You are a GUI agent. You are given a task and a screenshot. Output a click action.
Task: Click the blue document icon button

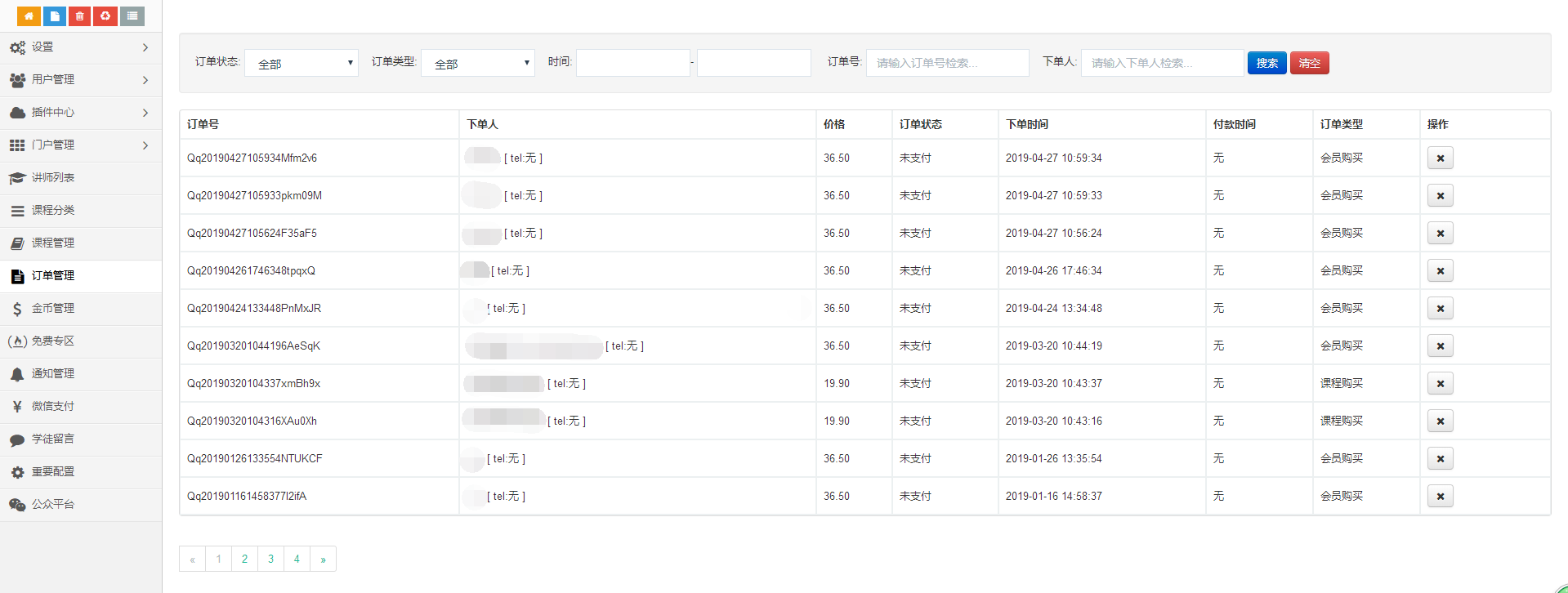click(x=54, y=16)
